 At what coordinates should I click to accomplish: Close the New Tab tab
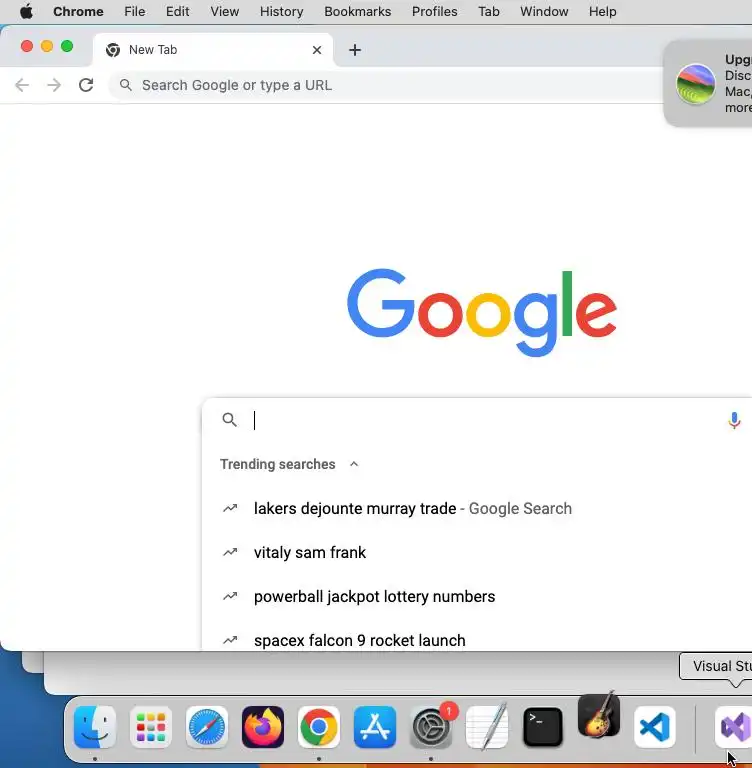[317, 50]
